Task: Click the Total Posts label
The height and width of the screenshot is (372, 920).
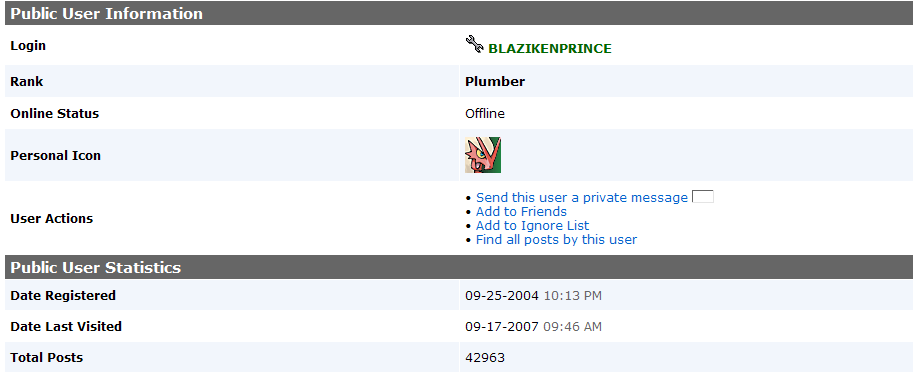Action: coord(47,358)
